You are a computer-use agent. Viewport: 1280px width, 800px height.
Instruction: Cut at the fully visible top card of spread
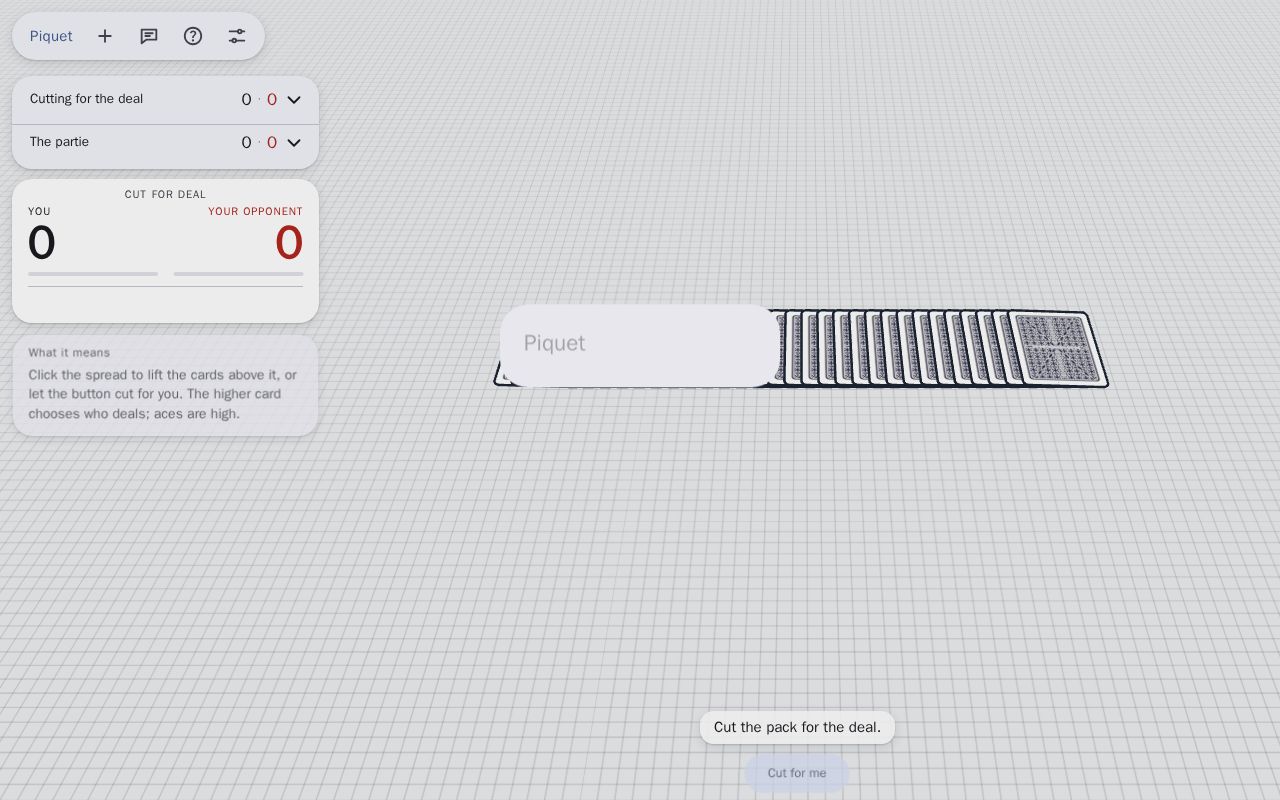click(x=1058, y=348)
